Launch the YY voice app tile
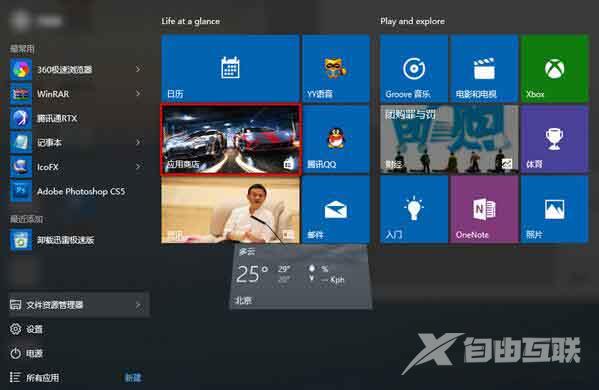The width and height of the screenshot is (599, 390). 336,68
